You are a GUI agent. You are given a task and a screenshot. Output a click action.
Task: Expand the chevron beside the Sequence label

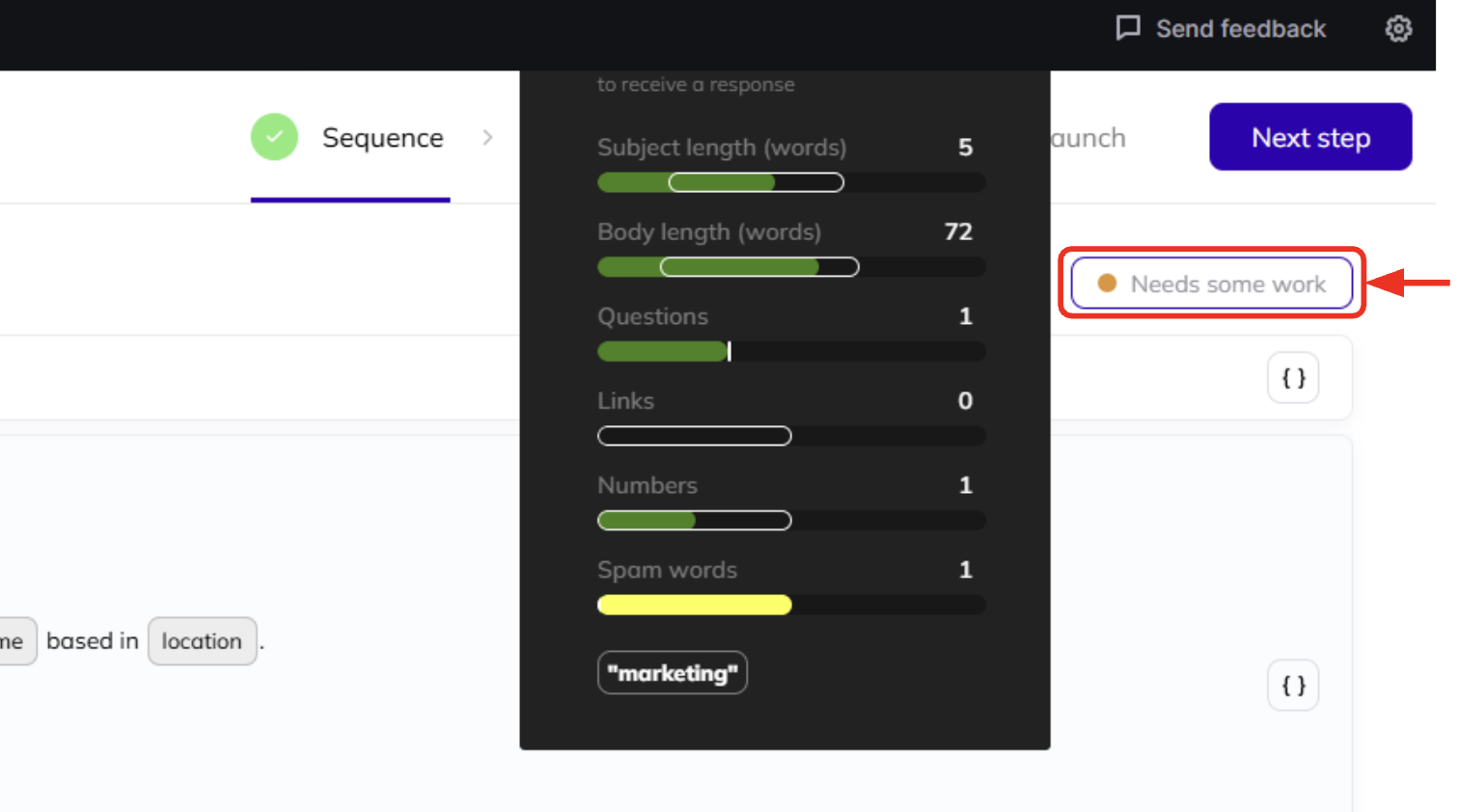[x=488, y=137]
